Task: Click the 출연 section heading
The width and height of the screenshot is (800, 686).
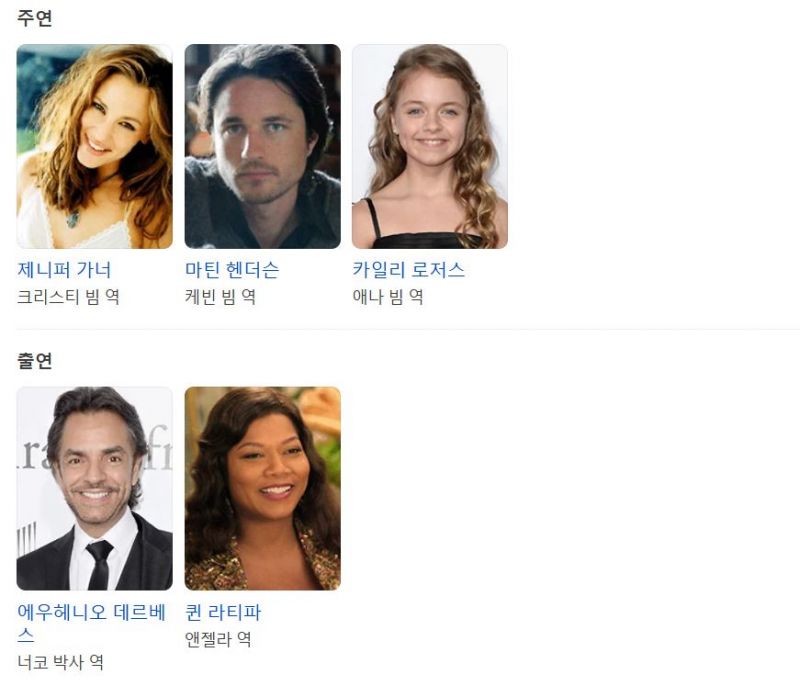Action: (35, 361)
